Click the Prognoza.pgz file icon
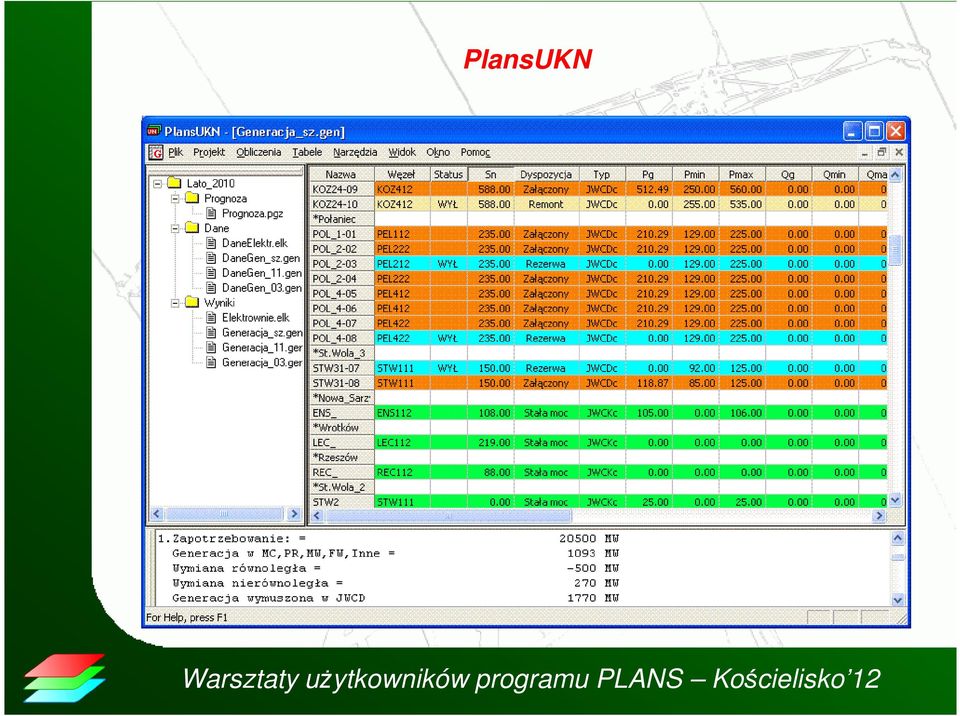The height and width of the screenshot is (716, 960). (x=211, y=213)
